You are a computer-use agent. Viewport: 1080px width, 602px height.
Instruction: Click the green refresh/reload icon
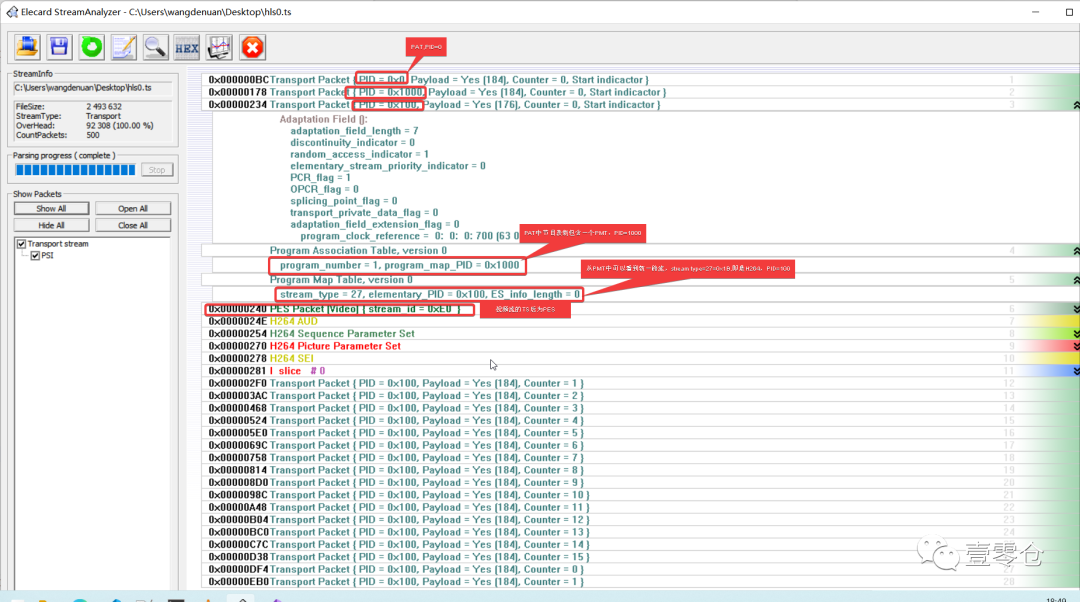click(91, 47)
